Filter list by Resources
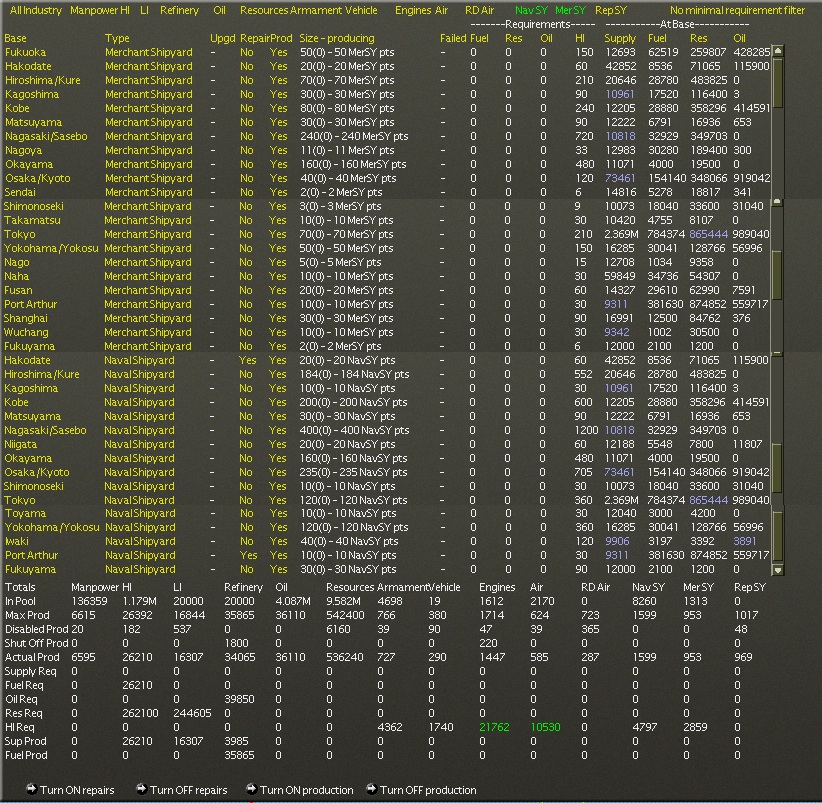822x803 pixels. [x=264, y=10]
